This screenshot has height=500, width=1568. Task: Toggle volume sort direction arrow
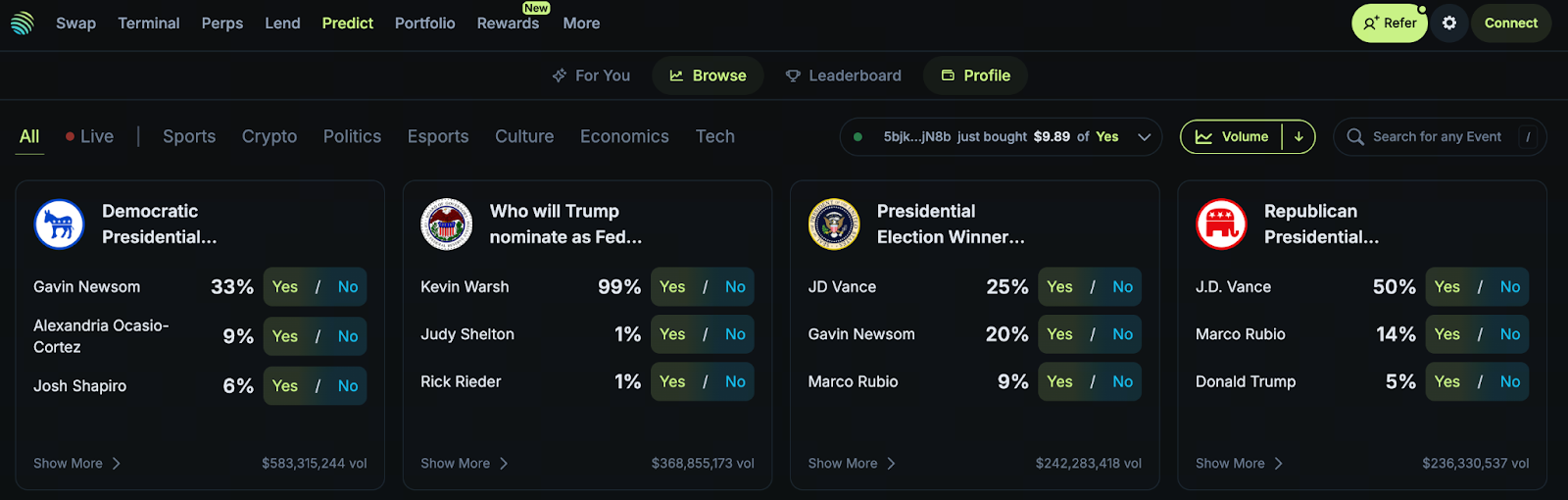[1298, 137]
